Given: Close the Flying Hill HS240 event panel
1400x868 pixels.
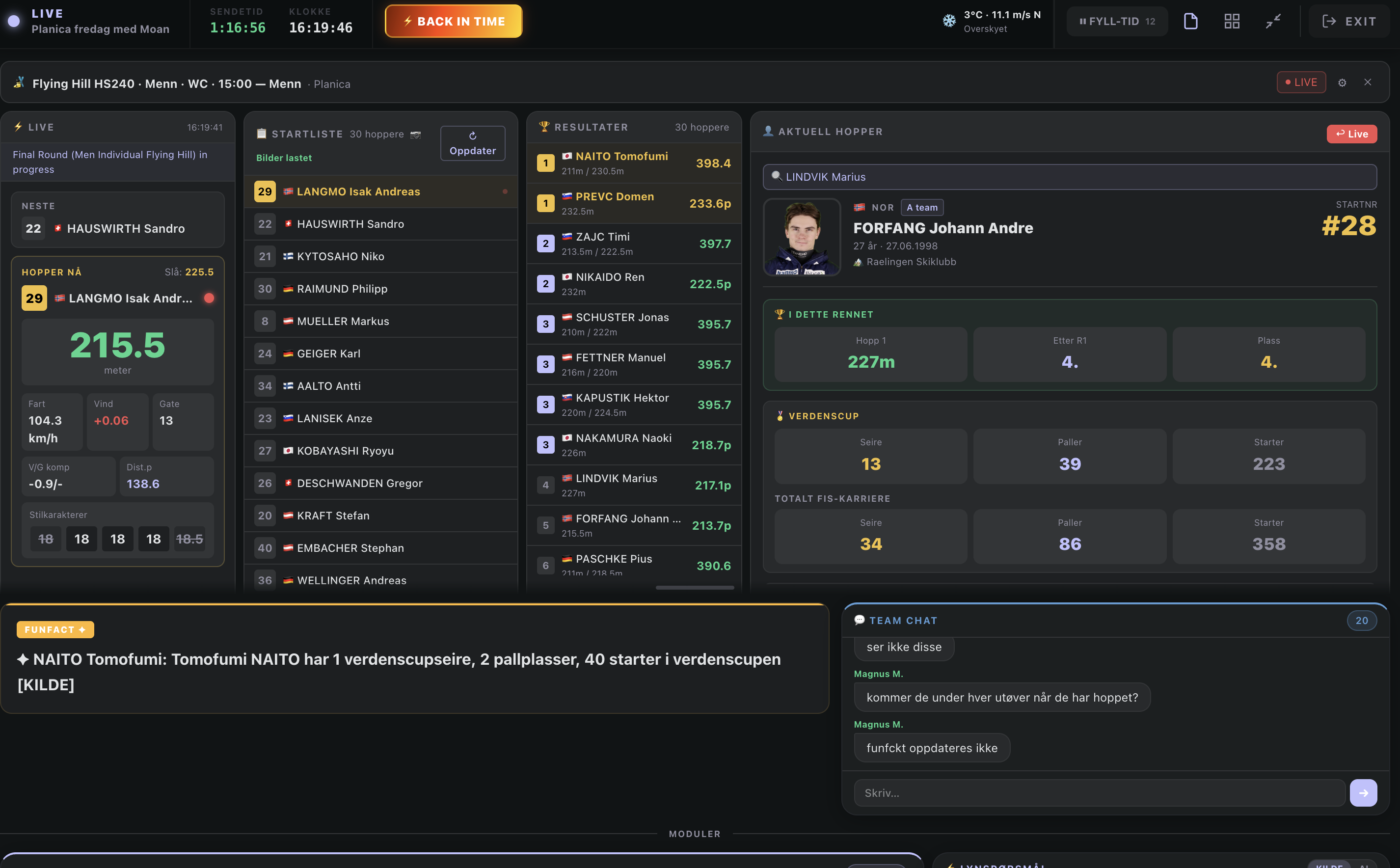Looking at the screenshot, I should pos(1368,82).
